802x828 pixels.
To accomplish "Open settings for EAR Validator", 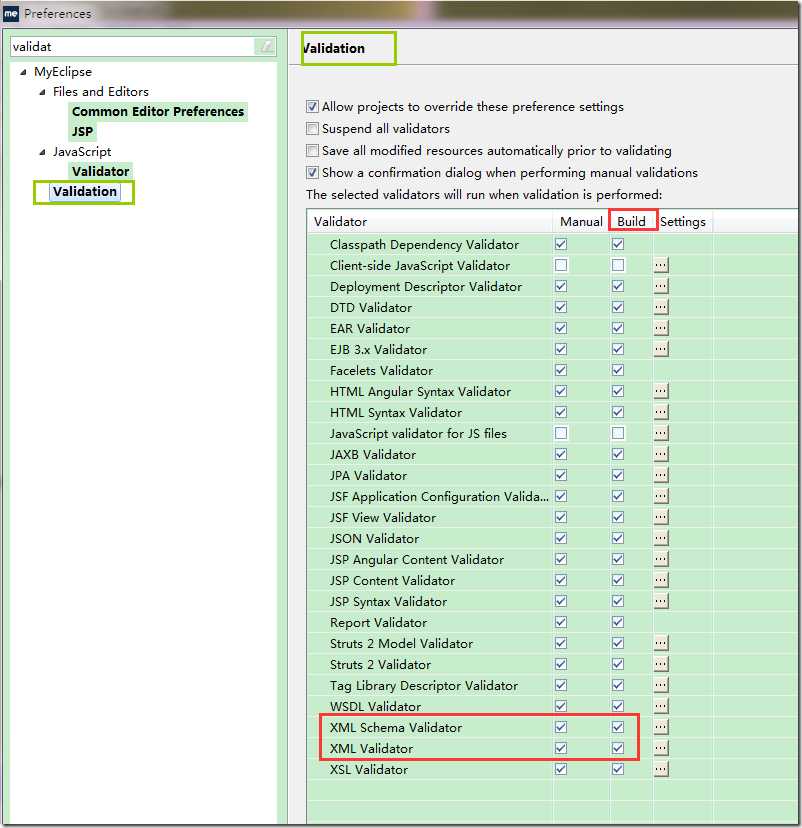I will pyautogui.click(x=661, y=328).
